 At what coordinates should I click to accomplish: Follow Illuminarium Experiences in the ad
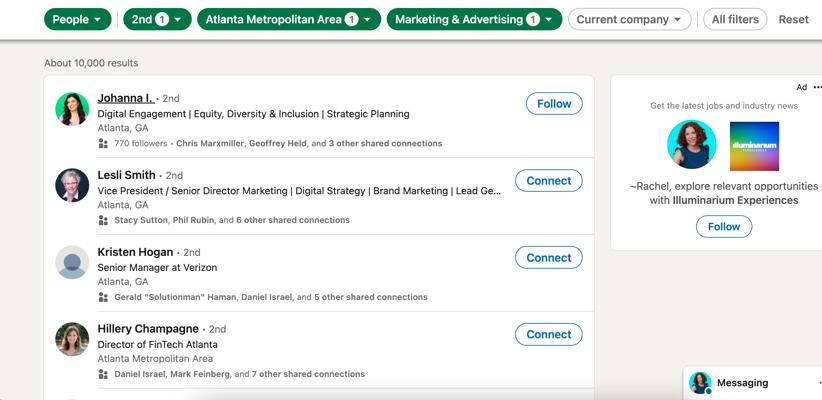pyautogui.click(x=724, y=227)
